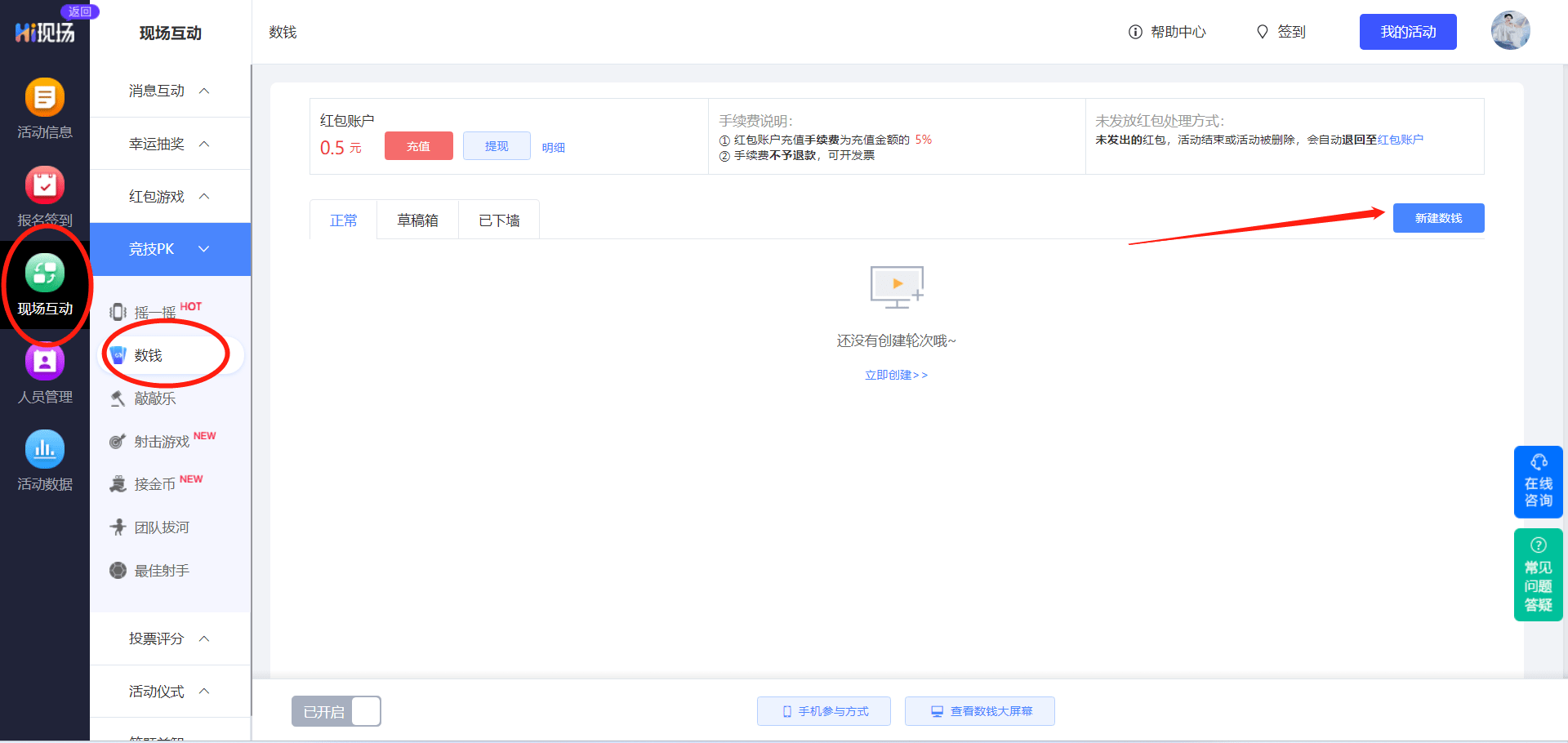Toggle the 已开启 switch off
The width and height of the screenshot is (1568, 743).
pos(336,711)
